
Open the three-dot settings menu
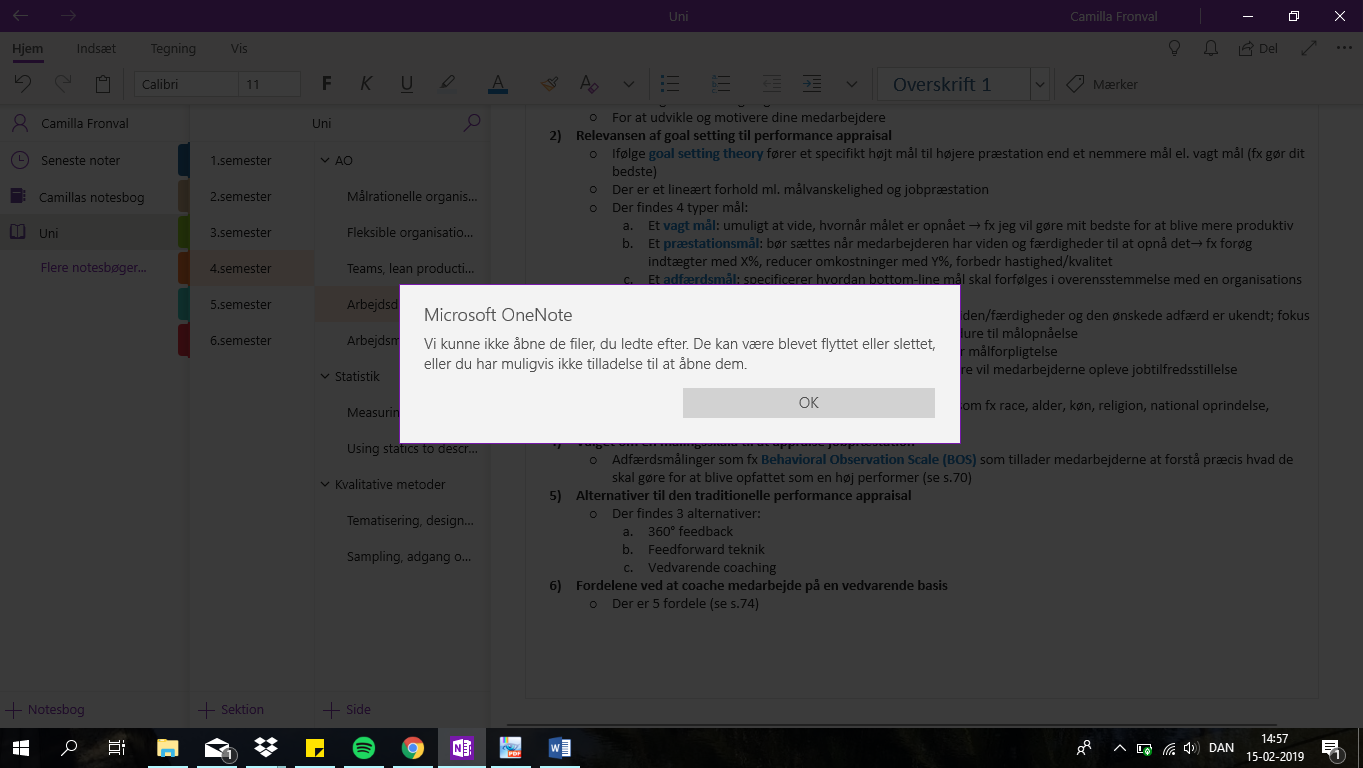coord(1343,48)
